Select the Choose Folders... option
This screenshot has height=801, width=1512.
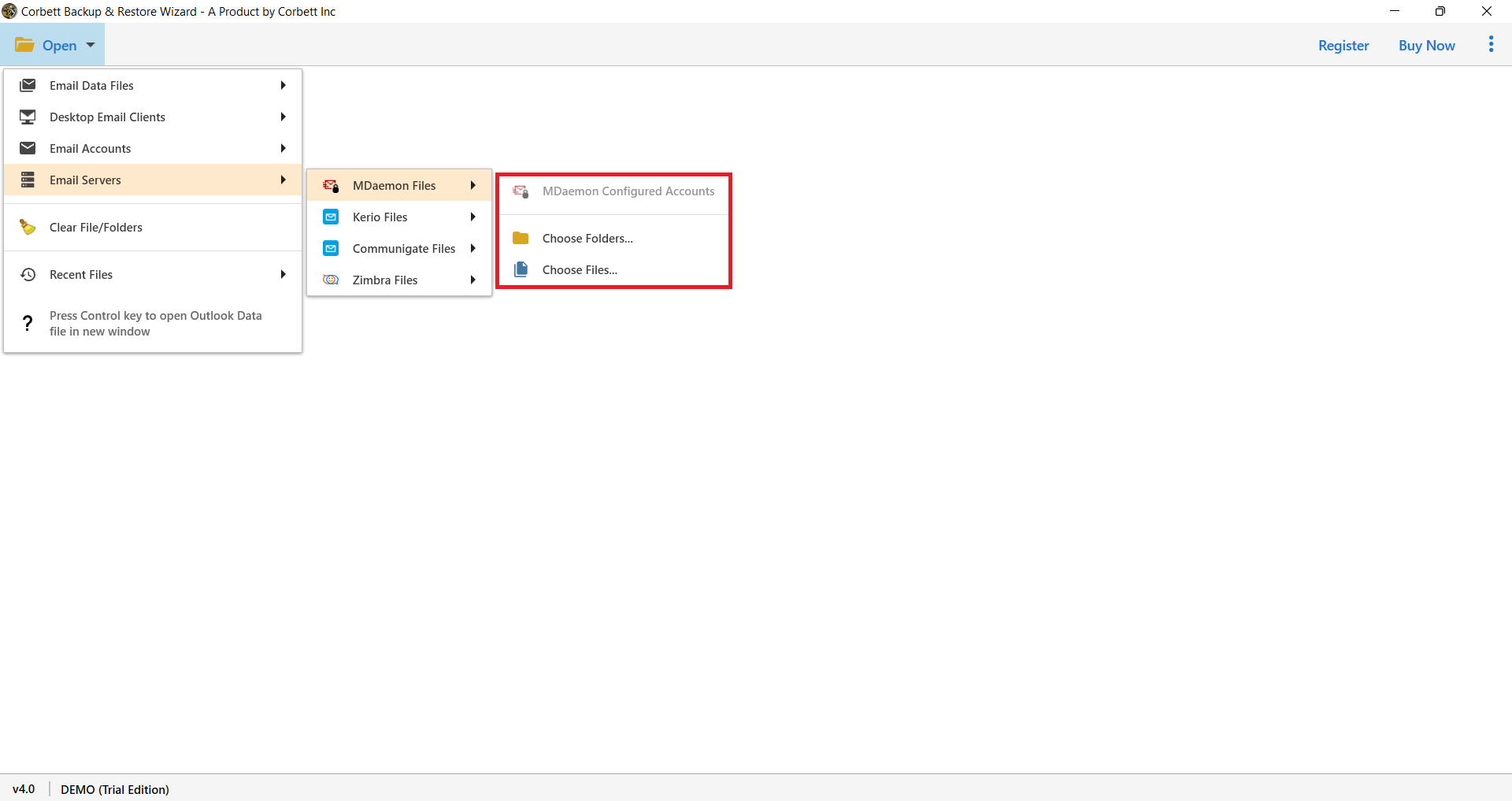pos(614,238)
